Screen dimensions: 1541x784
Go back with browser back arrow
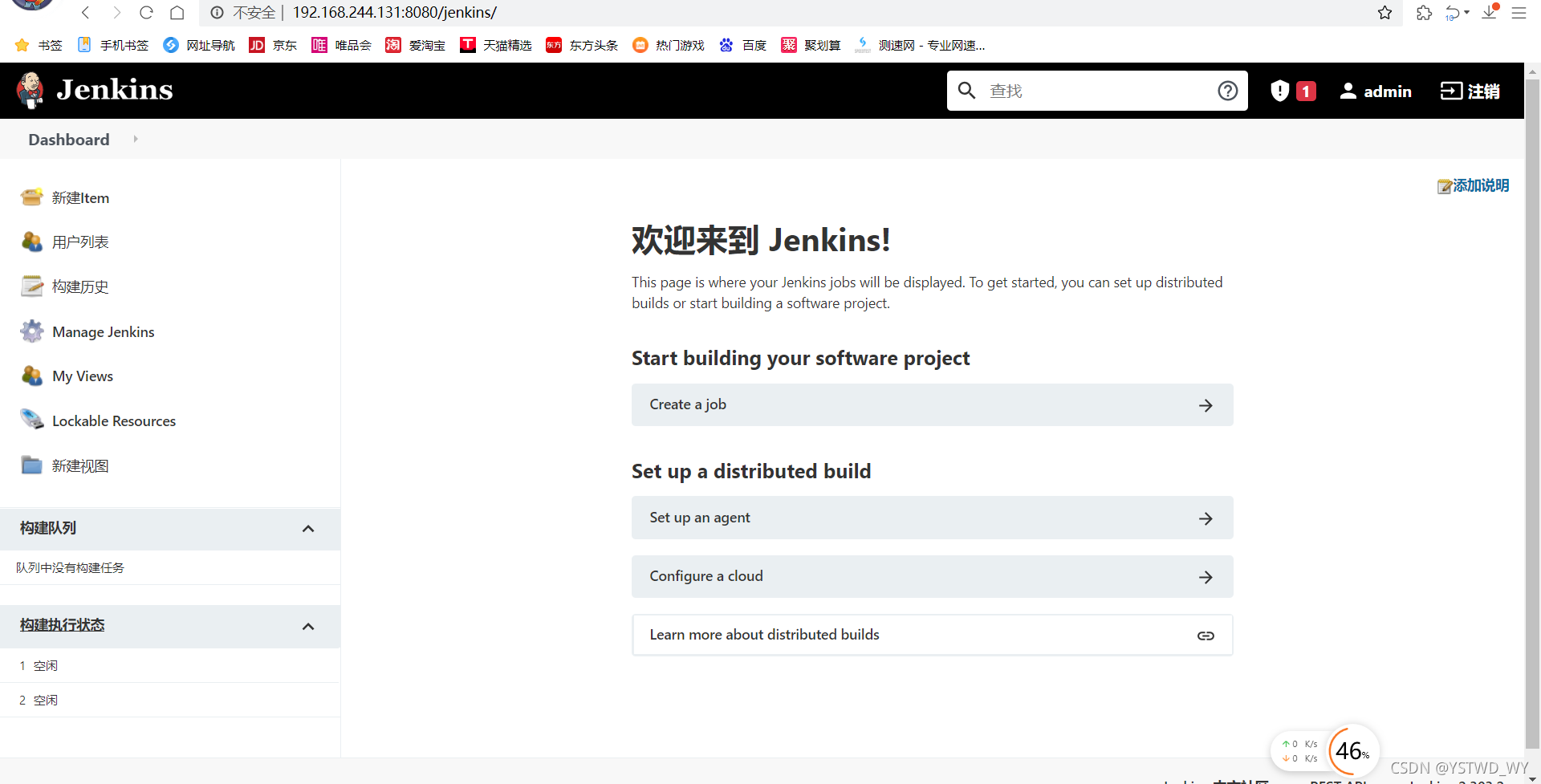tap(86, 12)
